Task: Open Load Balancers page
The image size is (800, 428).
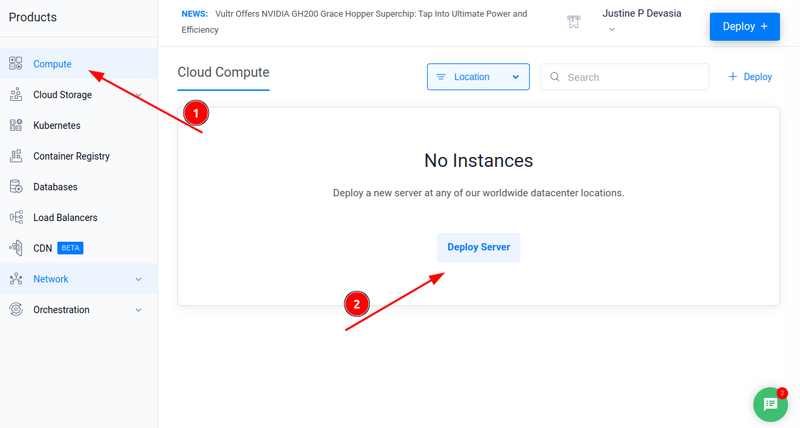Action: coord(79,217)
